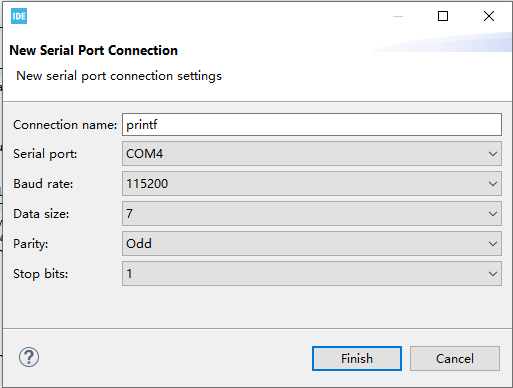Open the Stop bits dropdown showing 1
The height and width of the screenshot is (388, 513).
pos(312,274)
